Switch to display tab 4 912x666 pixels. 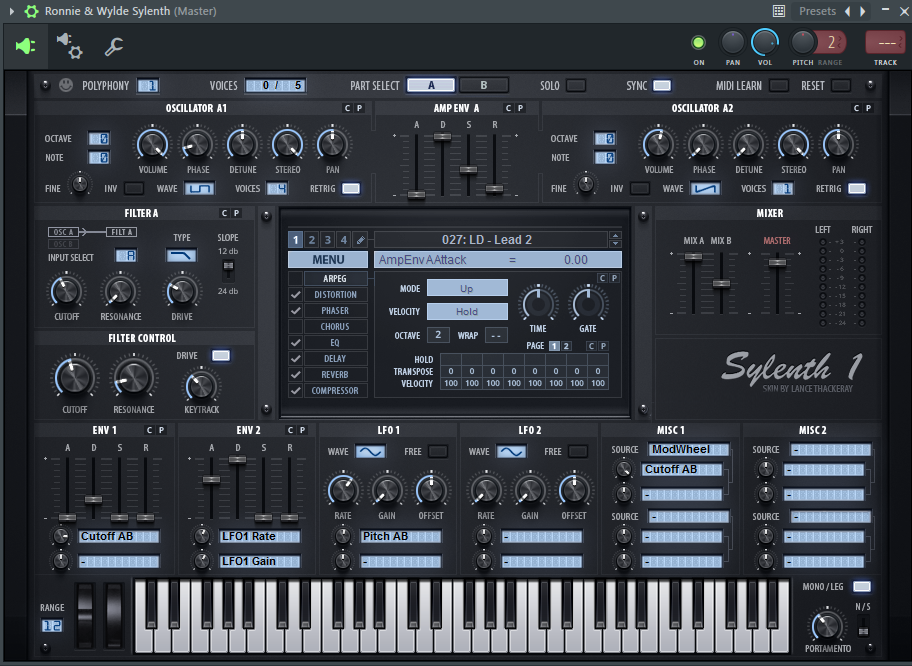[344, 240]
